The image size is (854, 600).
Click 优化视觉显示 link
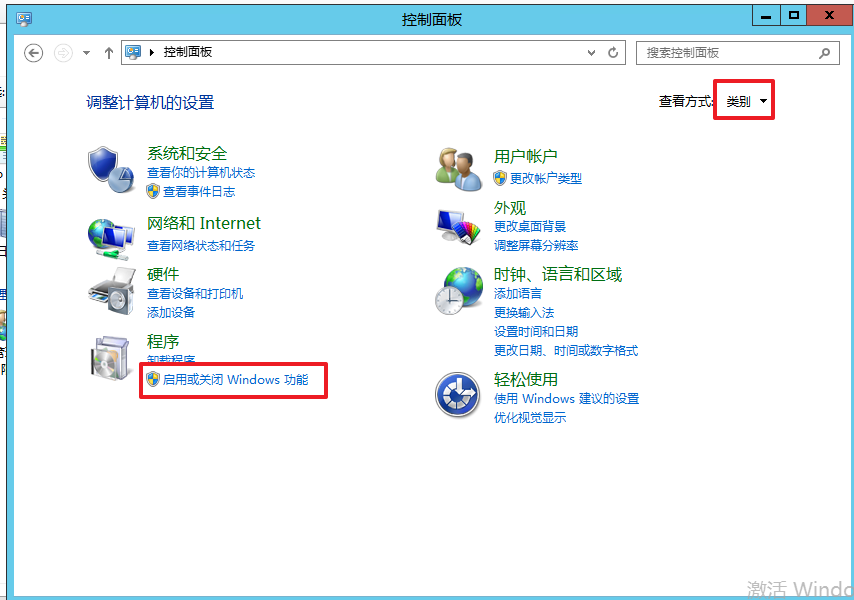530,418
